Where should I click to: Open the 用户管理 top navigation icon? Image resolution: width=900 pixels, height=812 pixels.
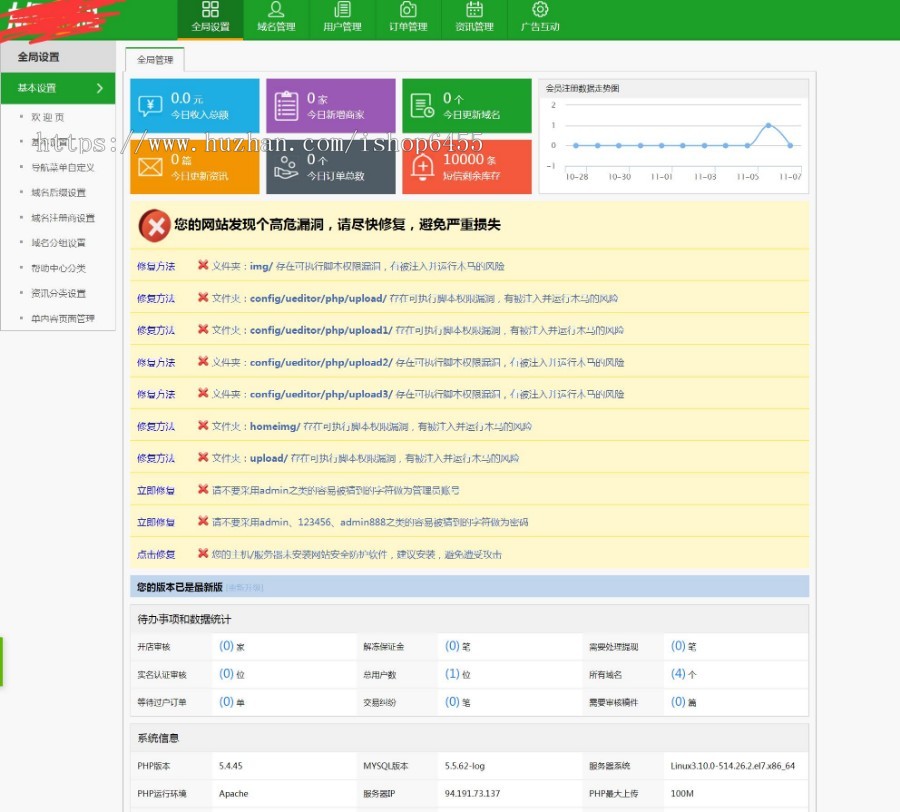pyautogui.click(x=342, y=18)
